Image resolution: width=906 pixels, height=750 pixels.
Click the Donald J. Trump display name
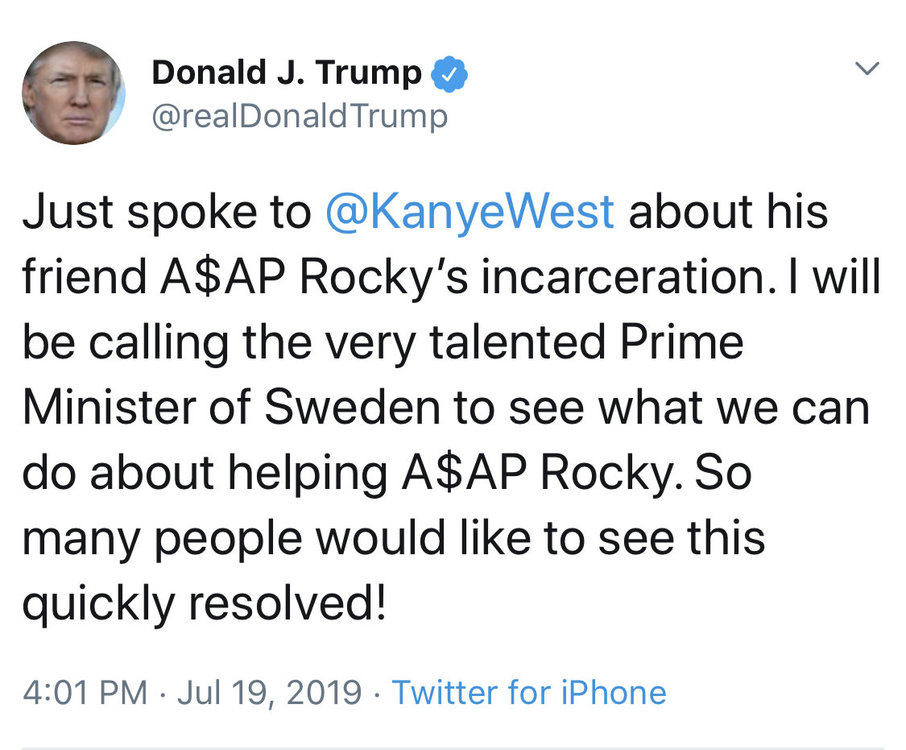287,73
